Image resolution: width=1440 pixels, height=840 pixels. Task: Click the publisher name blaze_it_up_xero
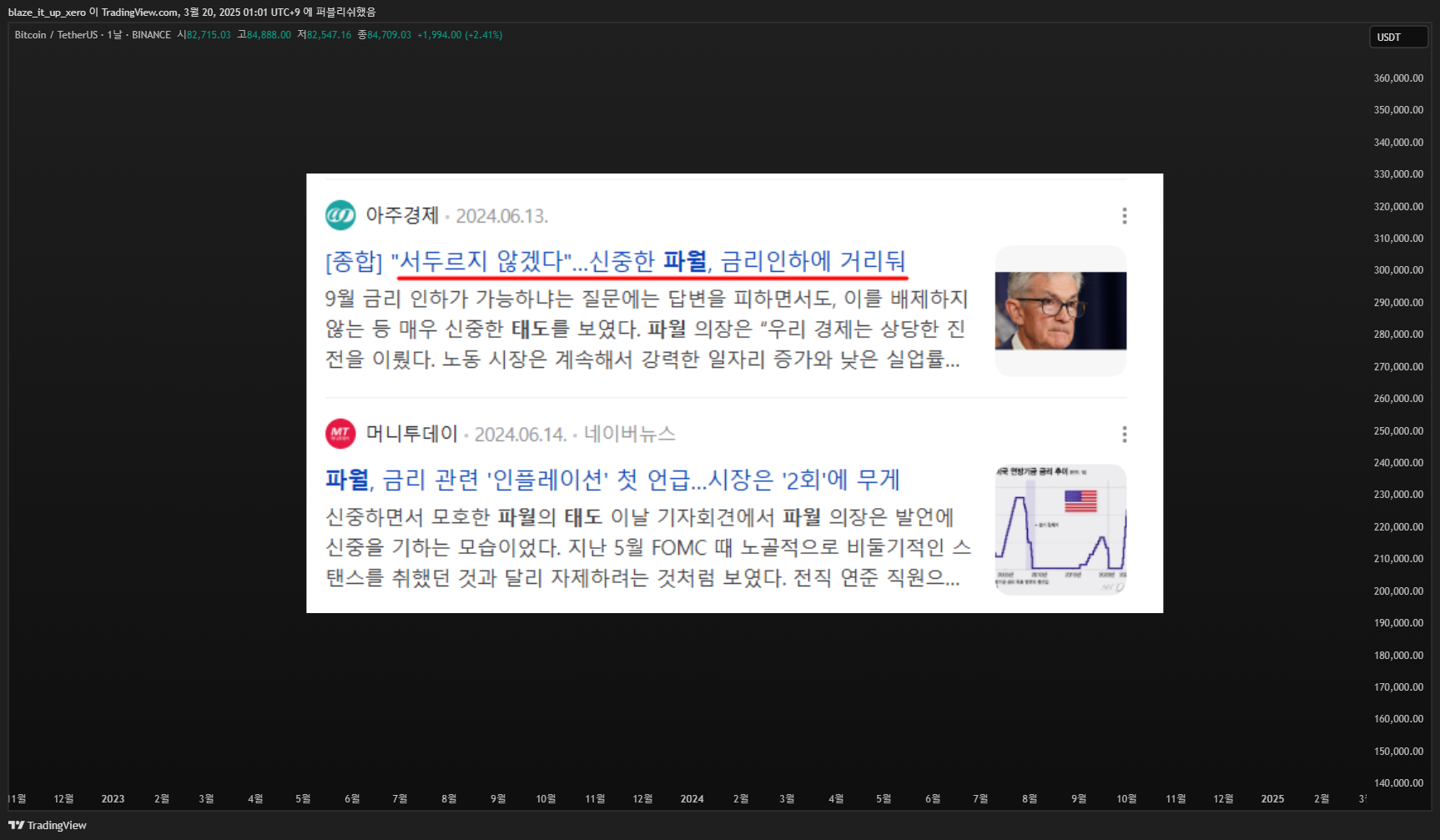click(x=47, y=13)
